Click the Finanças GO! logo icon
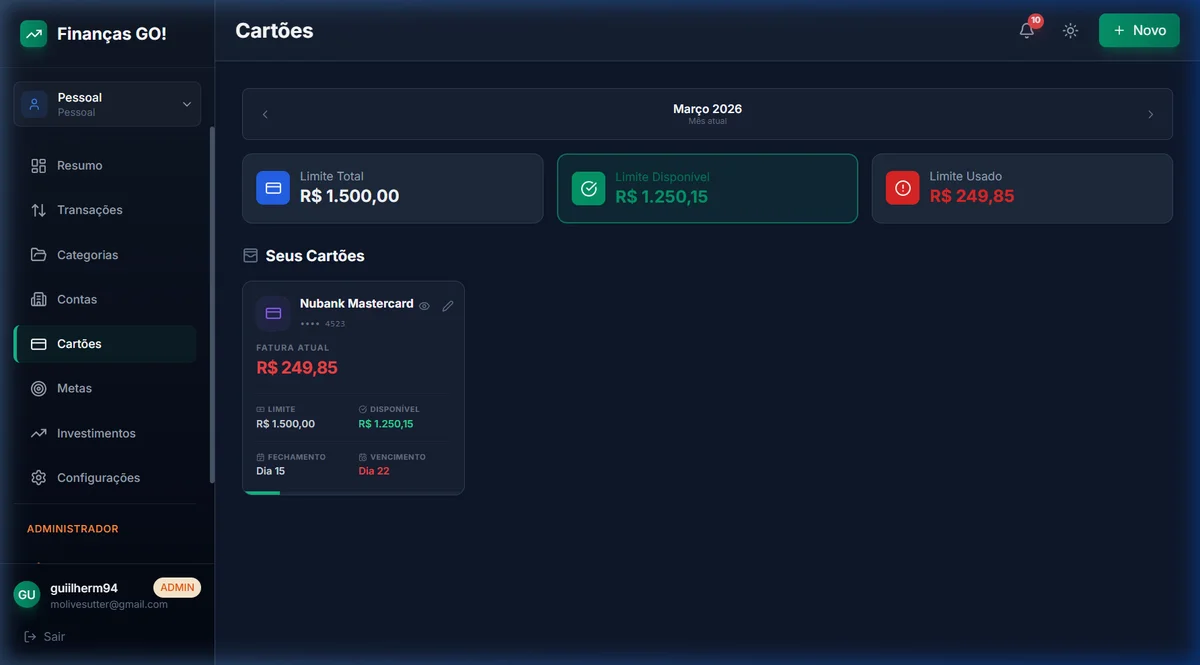Screen dimensions: 1200x665 tap(34, 34)
